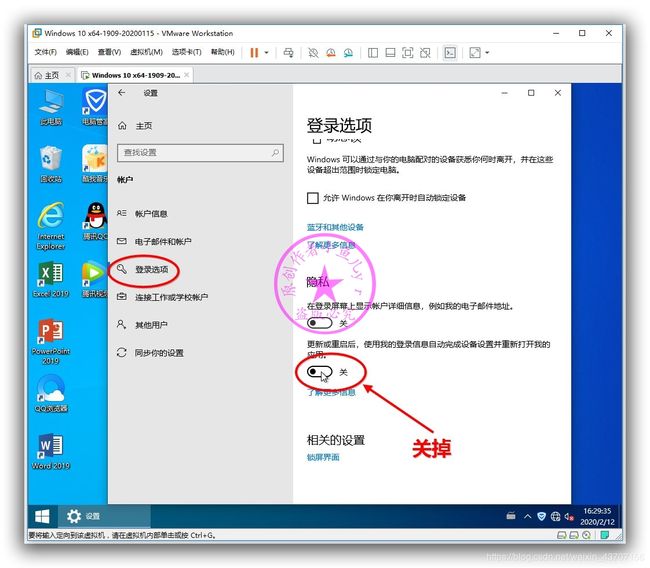Viewport: 650px width, 568px height.
Task: Toggle the VMware library sidebar view
Action: 373,53
